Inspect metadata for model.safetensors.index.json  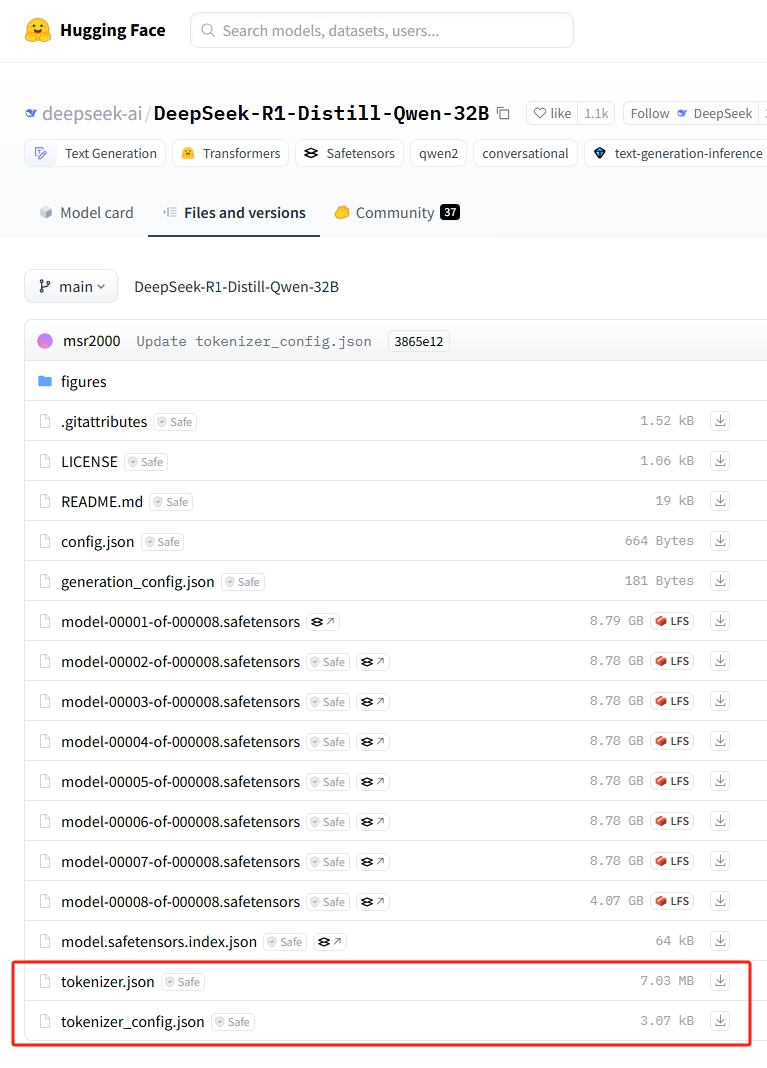point(330,942)
